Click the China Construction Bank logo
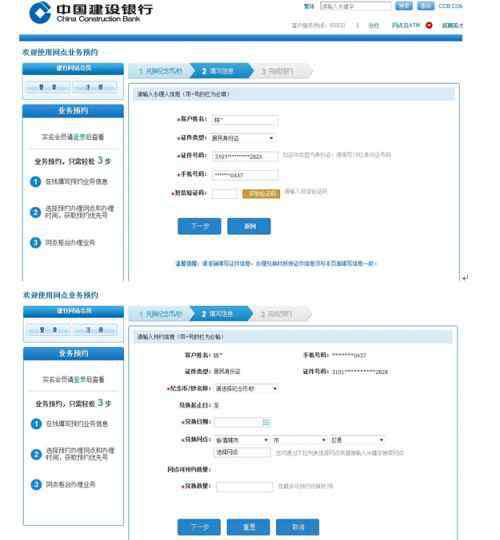Screen dimensions: 500x540 (x=91, y=12)
